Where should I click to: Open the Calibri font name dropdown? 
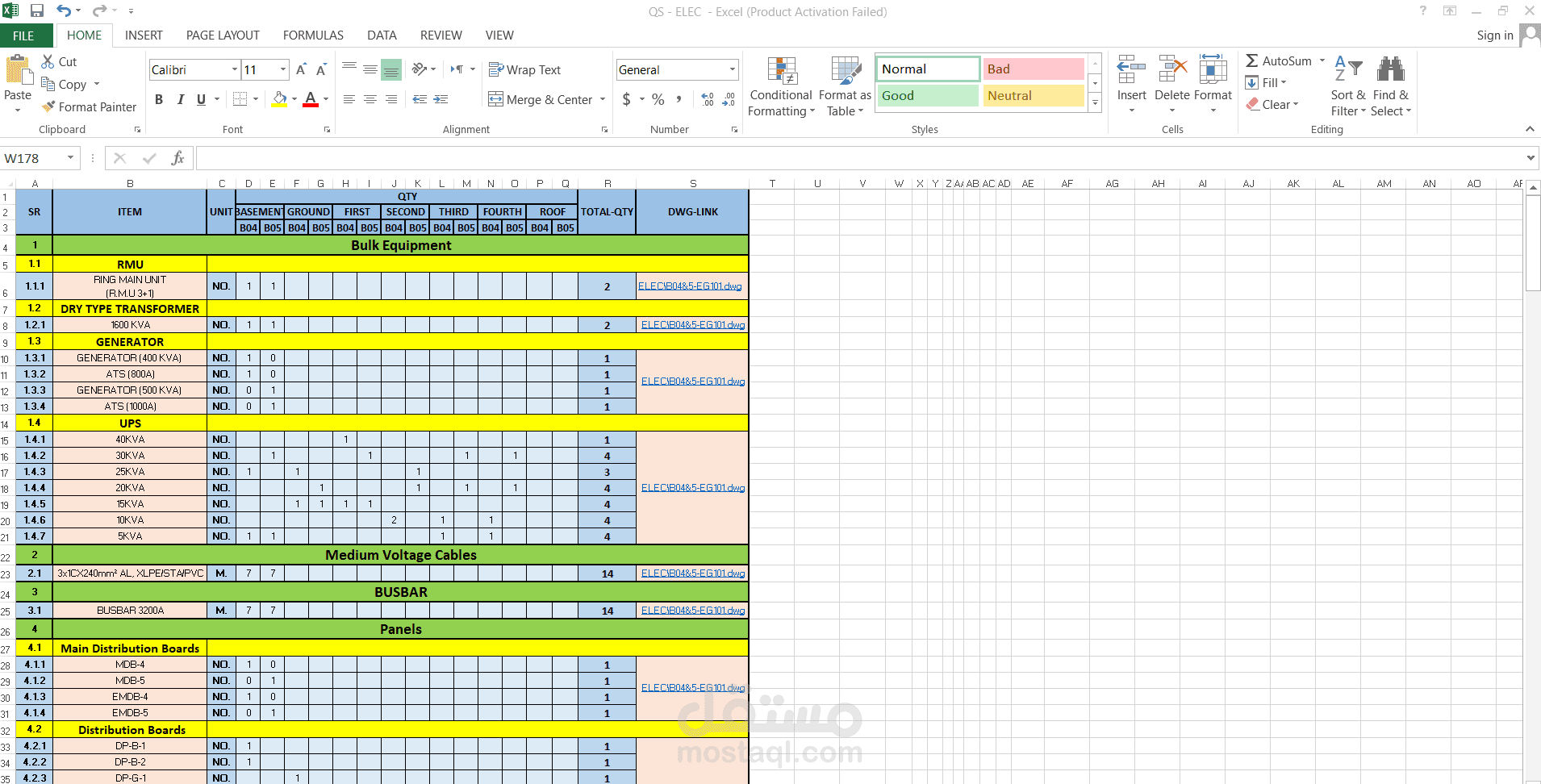235,69
